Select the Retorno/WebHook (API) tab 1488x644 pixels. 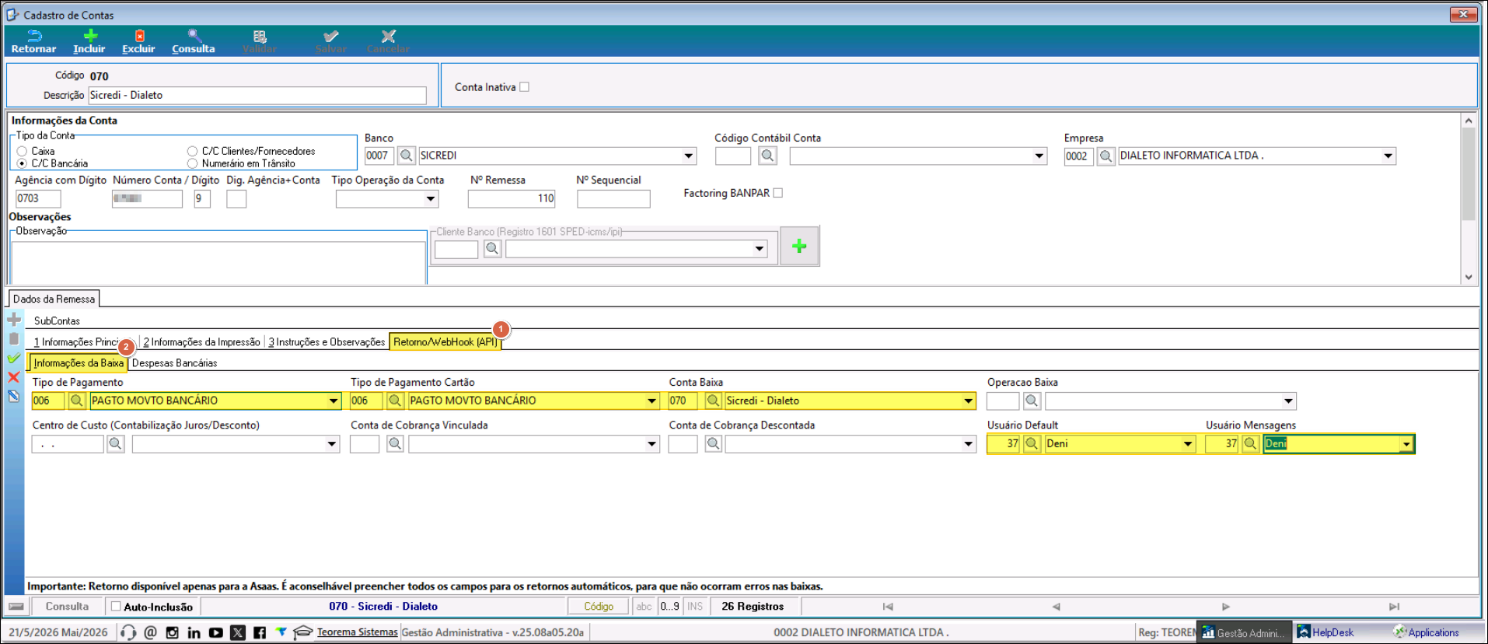(x=445, y=342)
